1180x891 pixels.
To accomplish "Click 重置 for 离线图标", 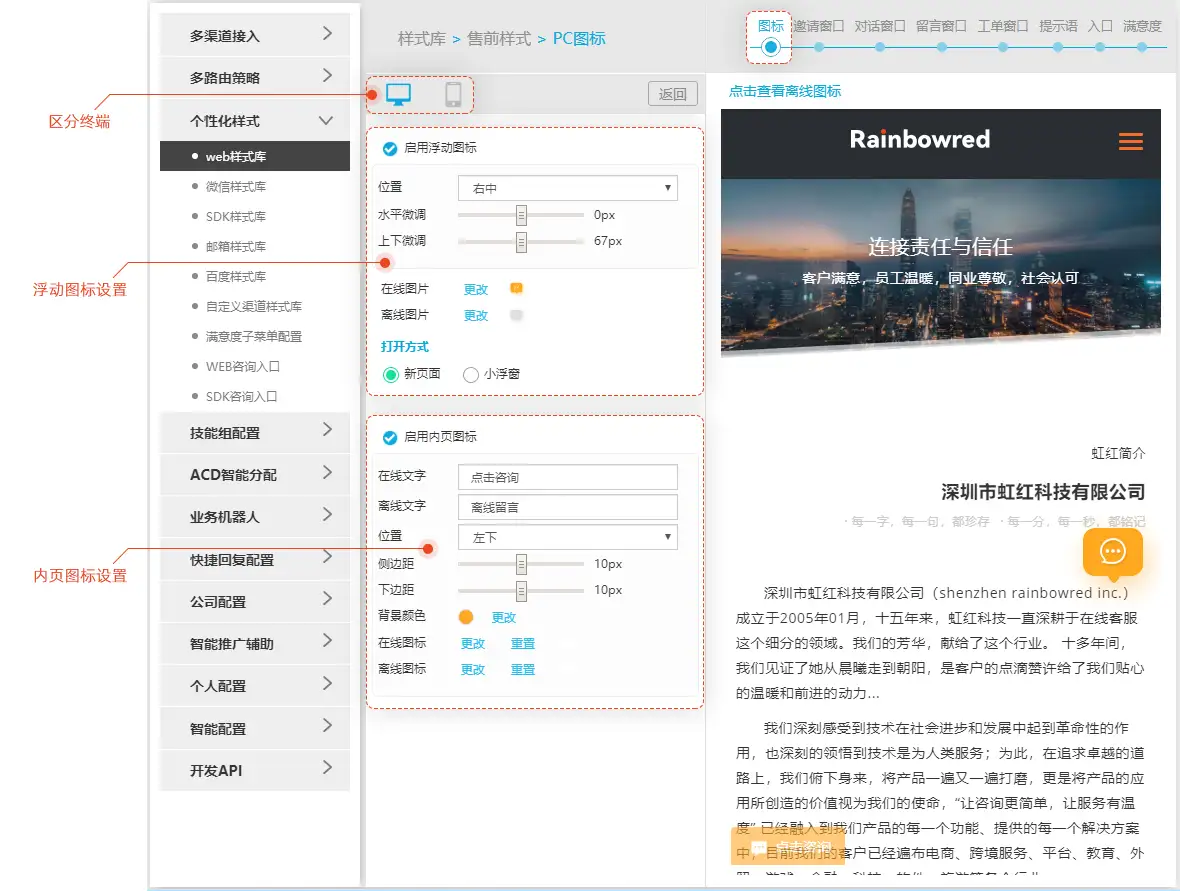I will [522, 669].
